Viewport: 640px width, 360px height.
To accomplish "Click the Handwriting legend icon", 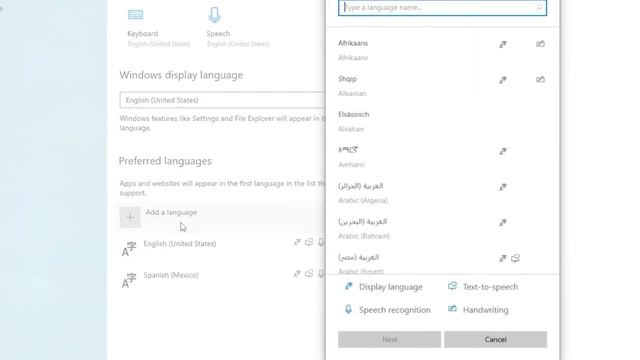I will point(452,309).
